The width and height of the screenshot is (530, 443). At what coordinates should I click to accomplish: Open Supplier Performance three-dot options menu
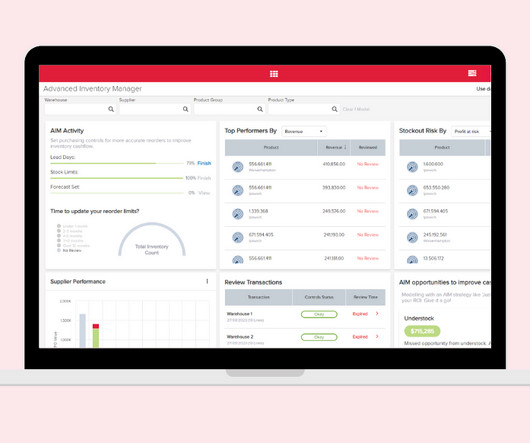(207, 281)
